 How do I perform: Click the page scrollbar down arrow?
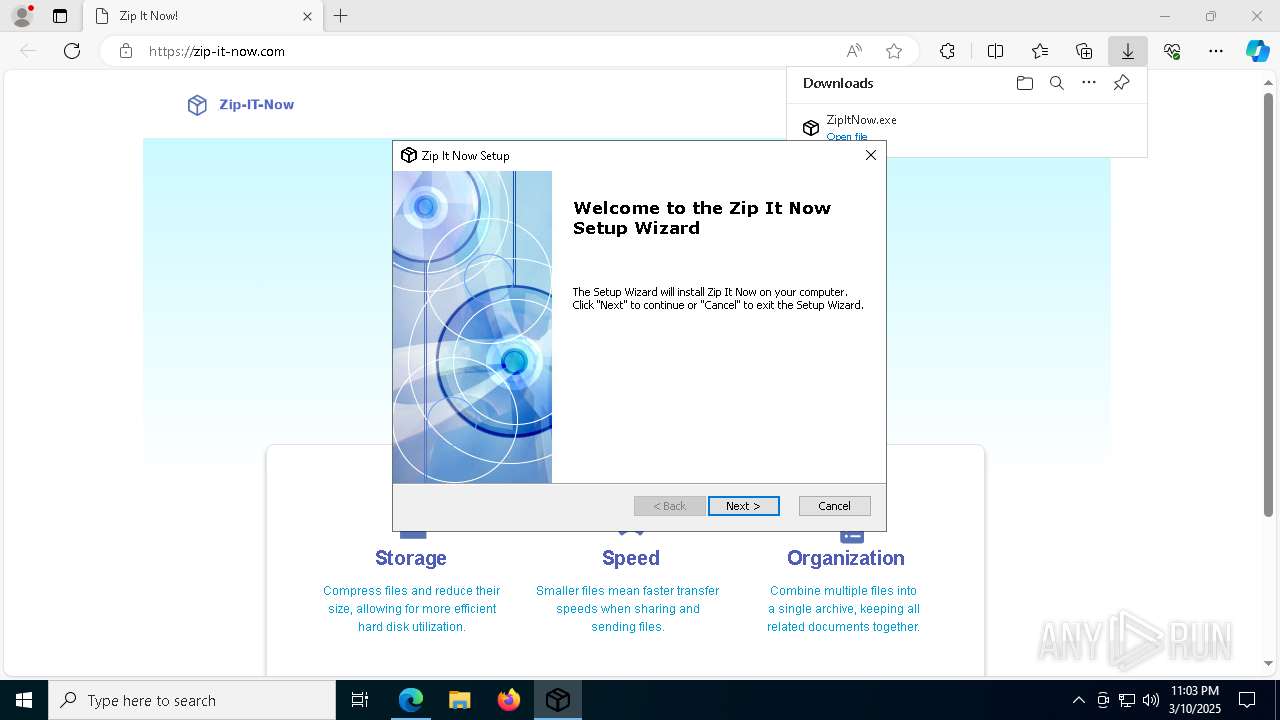1269,662
